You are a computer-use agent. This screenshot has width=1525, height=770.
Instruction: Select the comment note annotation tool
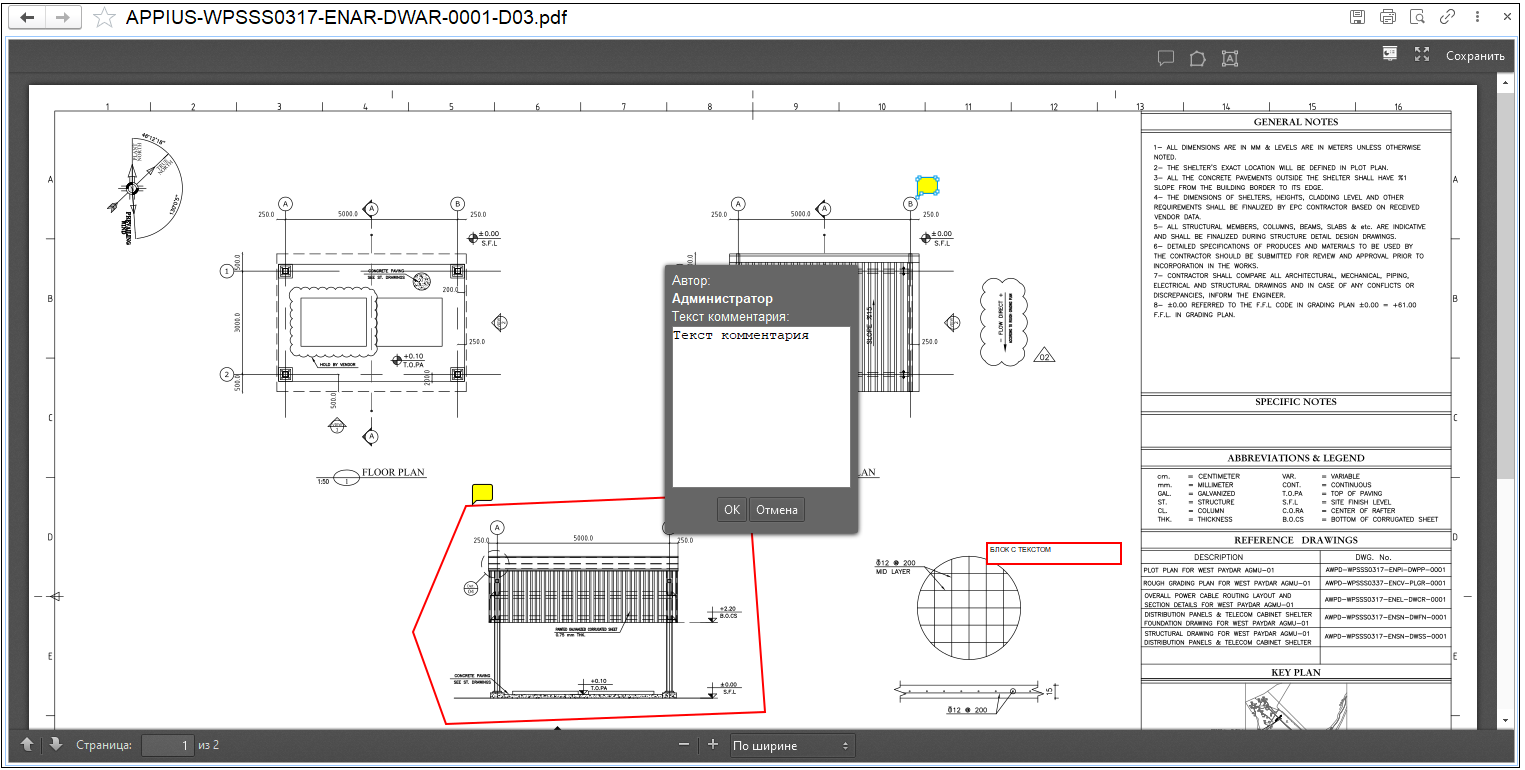pyautogui.click(x=1165, y=58)
